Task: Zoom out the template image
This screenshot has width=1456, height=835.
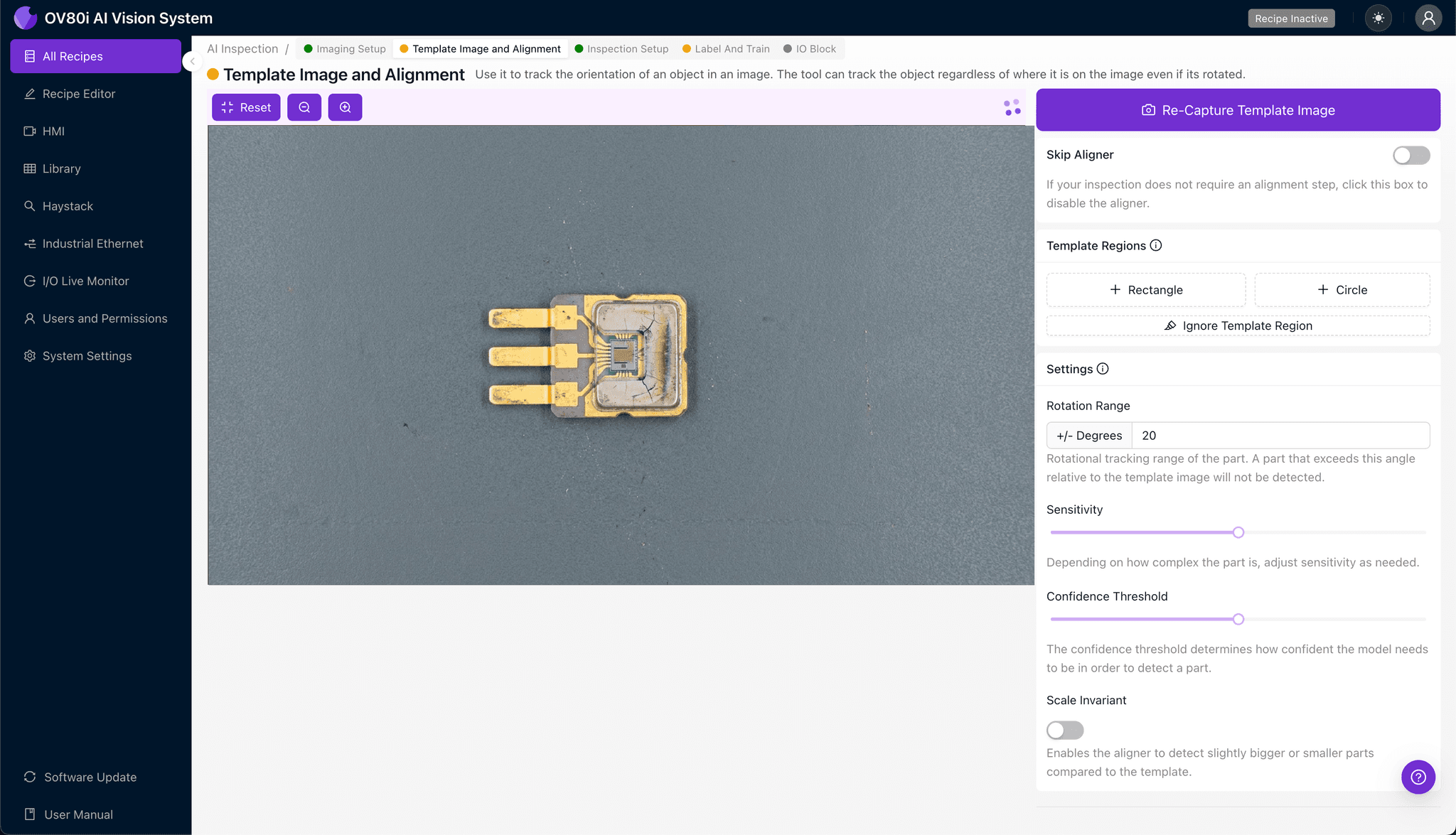Action: [x=304, y=107]
